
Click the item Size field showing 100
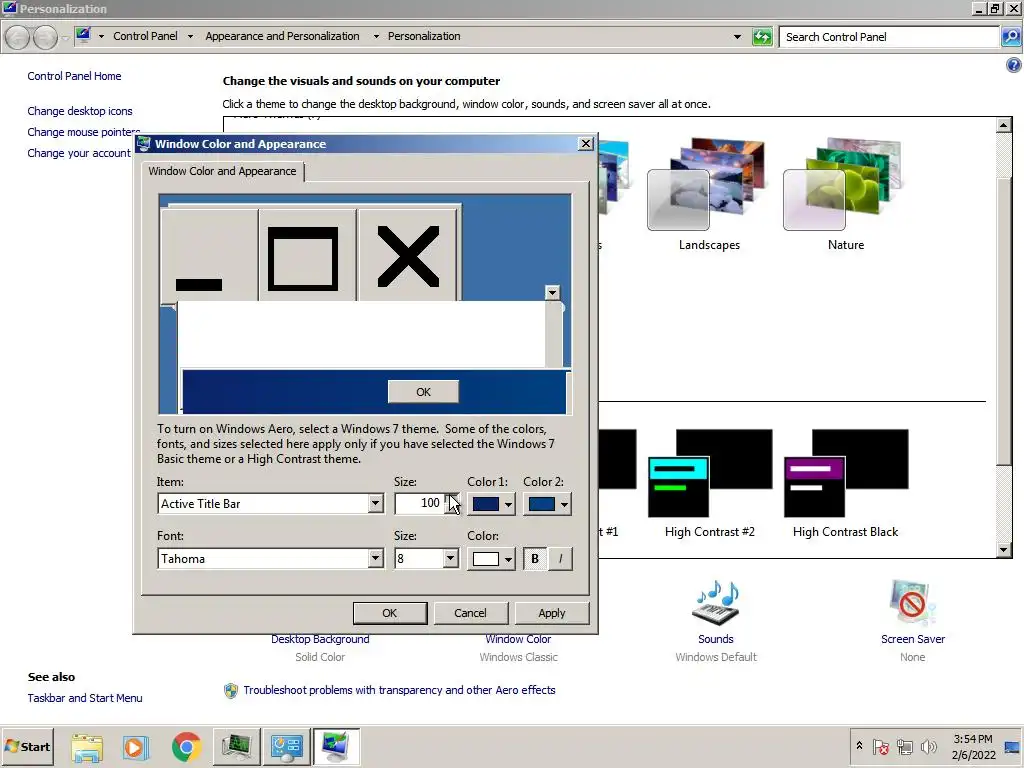[419, 503]
